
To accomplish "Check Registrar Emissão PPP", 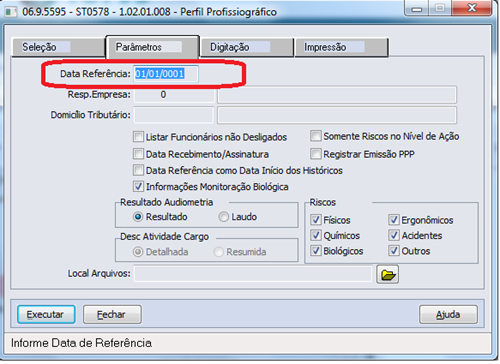I will 316,154.
